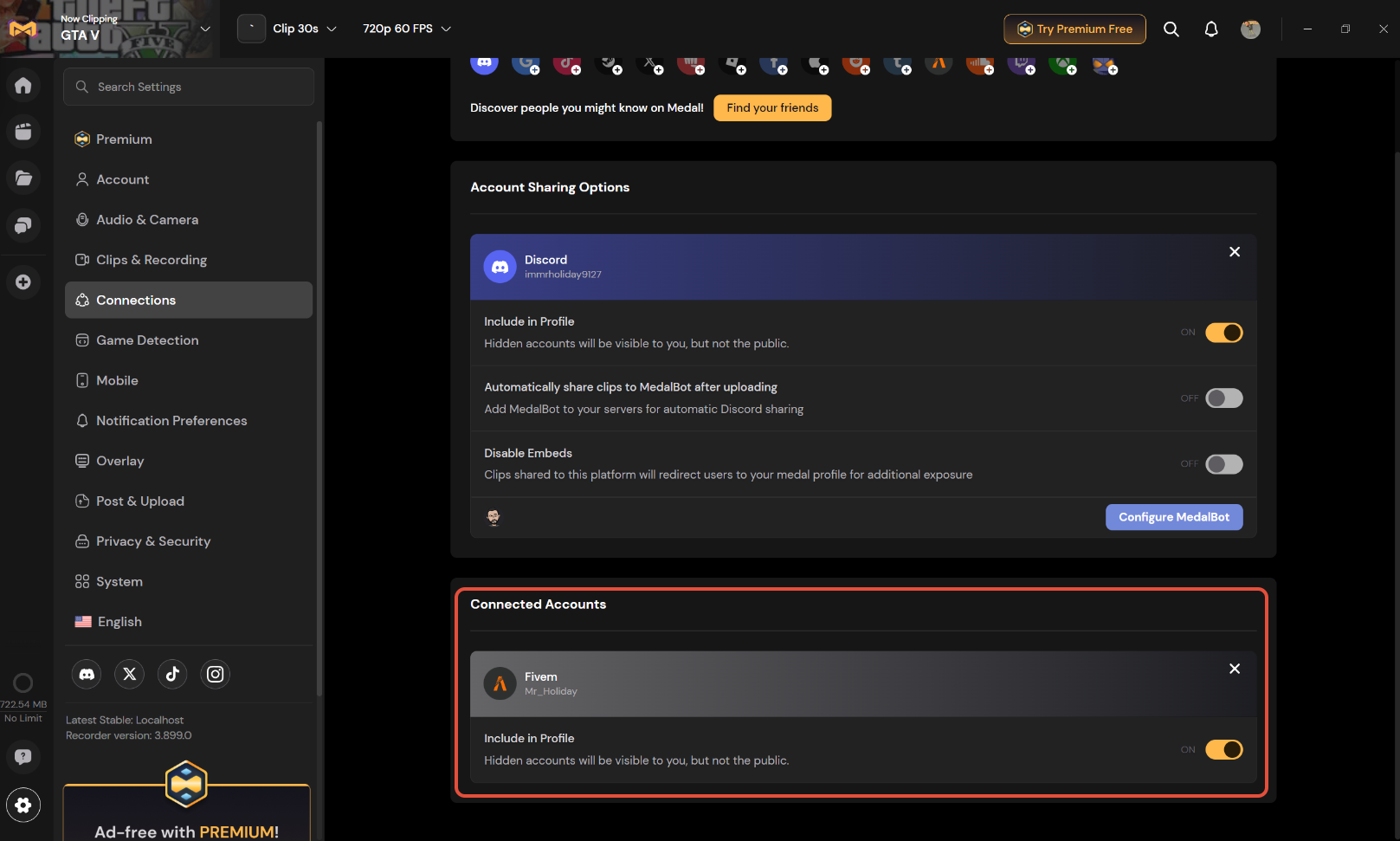The image size is (1400, 841).
Task: Open the English language selector
Action: (x=189, y=622)
